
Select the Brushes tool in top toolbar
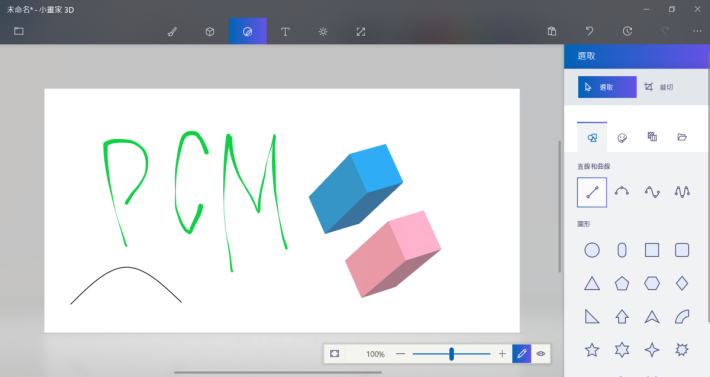click(x=172, y=32)
